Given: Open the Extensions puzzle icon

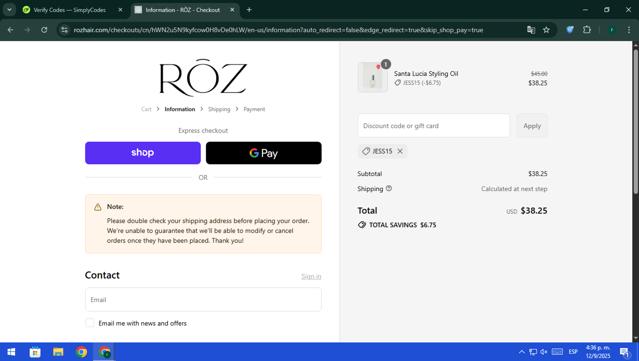Looking at the screenshot, I should 586,30.
